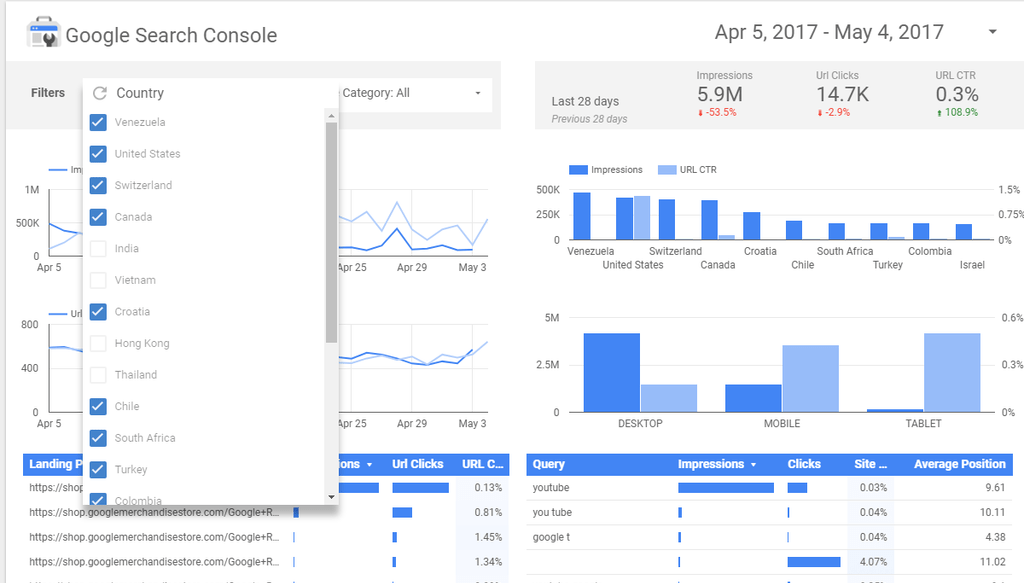The image size is (1024, 583).
Task: Click the Google Search Console toolbox logo
Action: [x=43, y=33]
